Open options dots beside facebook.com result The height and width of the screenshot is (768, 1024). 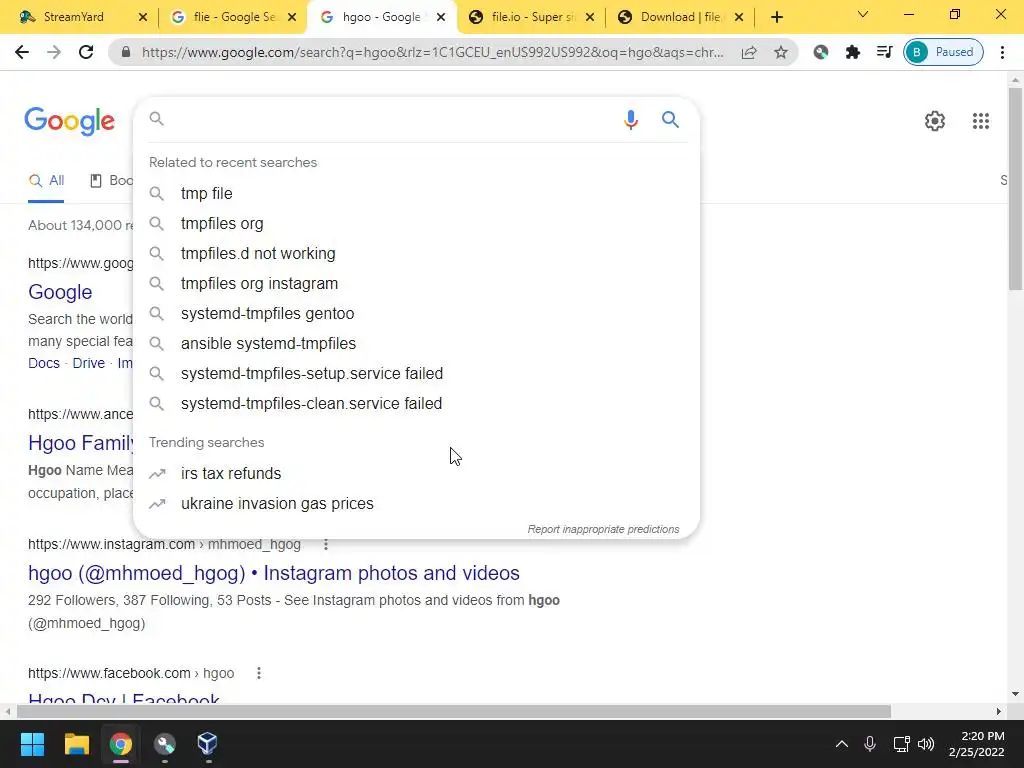coord(259,673)
